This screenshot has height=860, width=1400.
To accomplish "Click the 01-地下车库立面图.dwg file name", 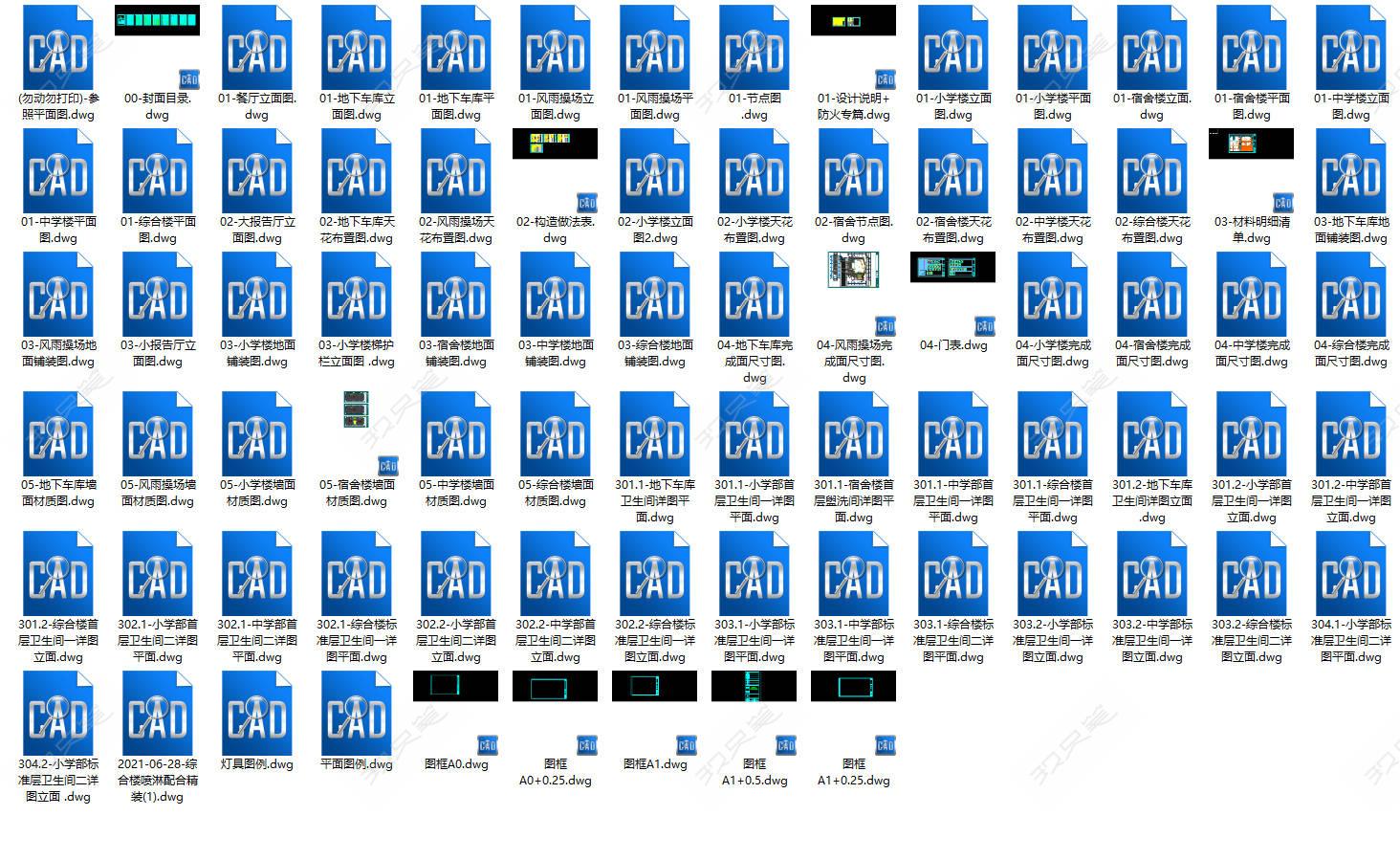I will (356, 106).
